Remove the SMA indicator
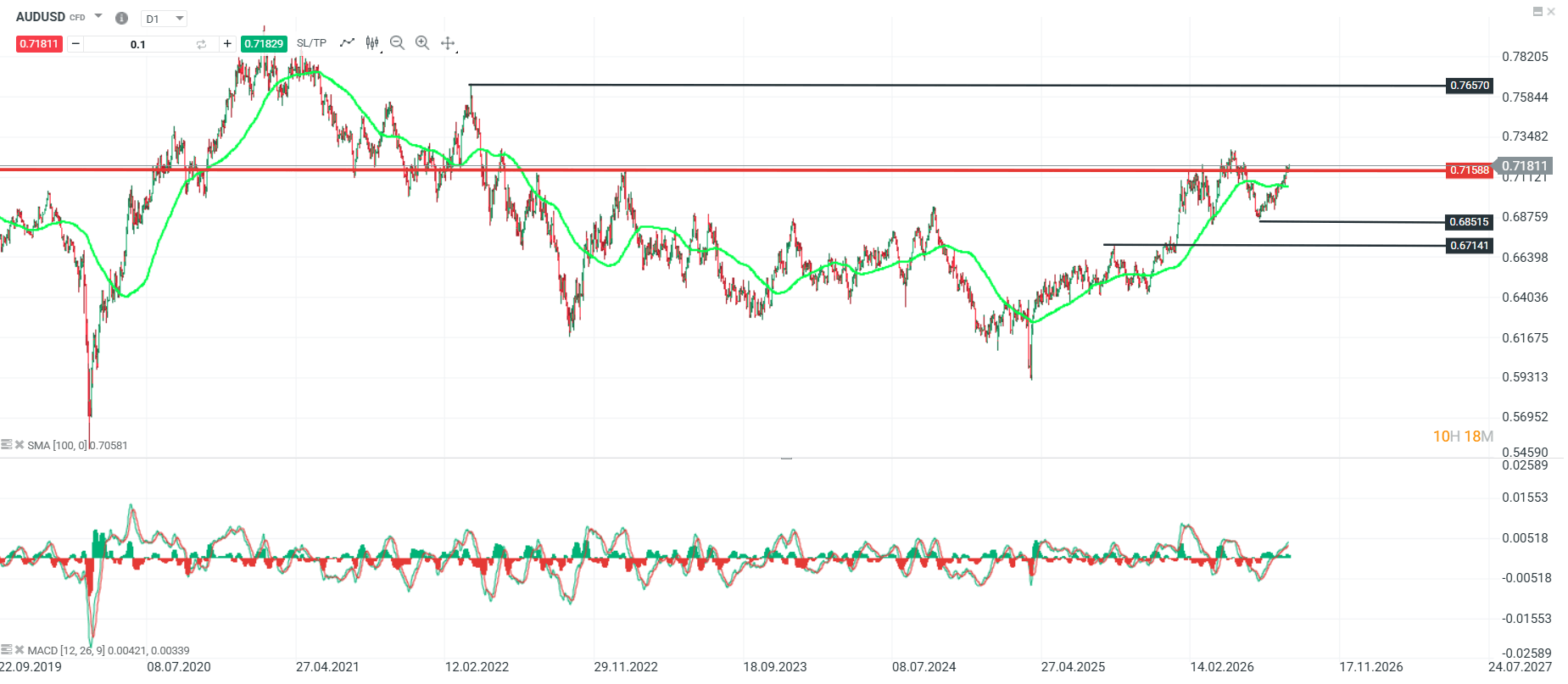Screen dimensions: 1568x684 coord(20,444)
